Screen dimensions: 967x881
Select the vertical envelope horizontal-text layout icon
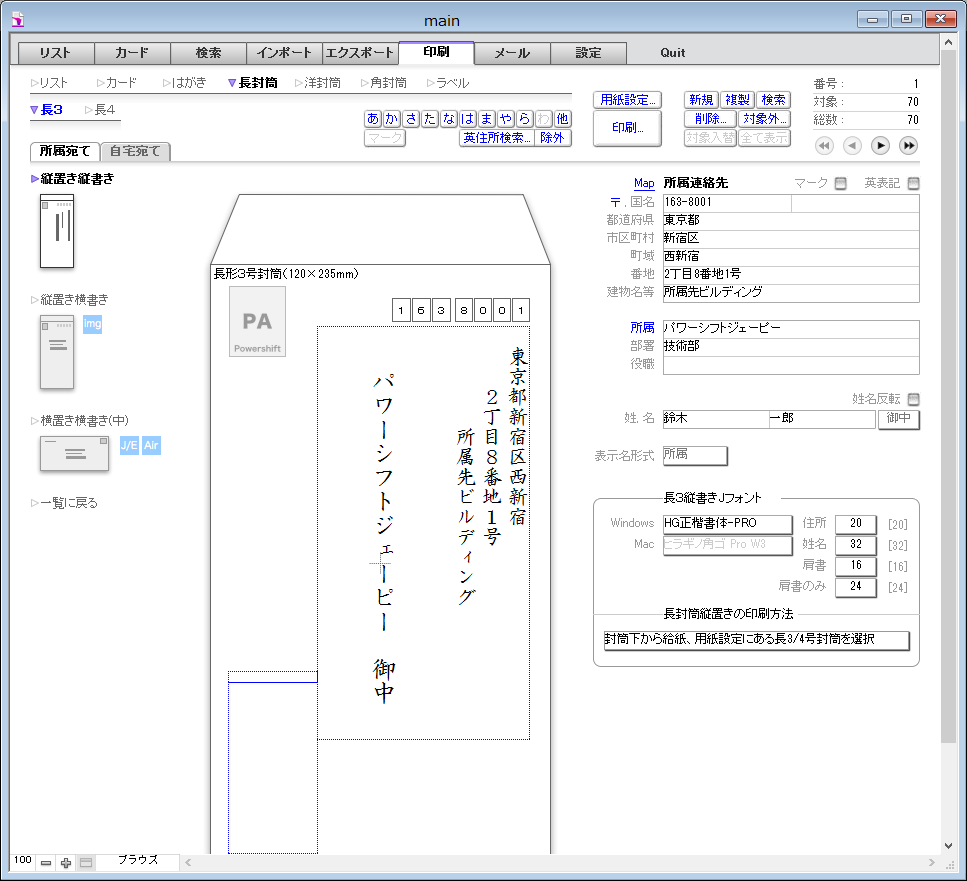point(56,352)
